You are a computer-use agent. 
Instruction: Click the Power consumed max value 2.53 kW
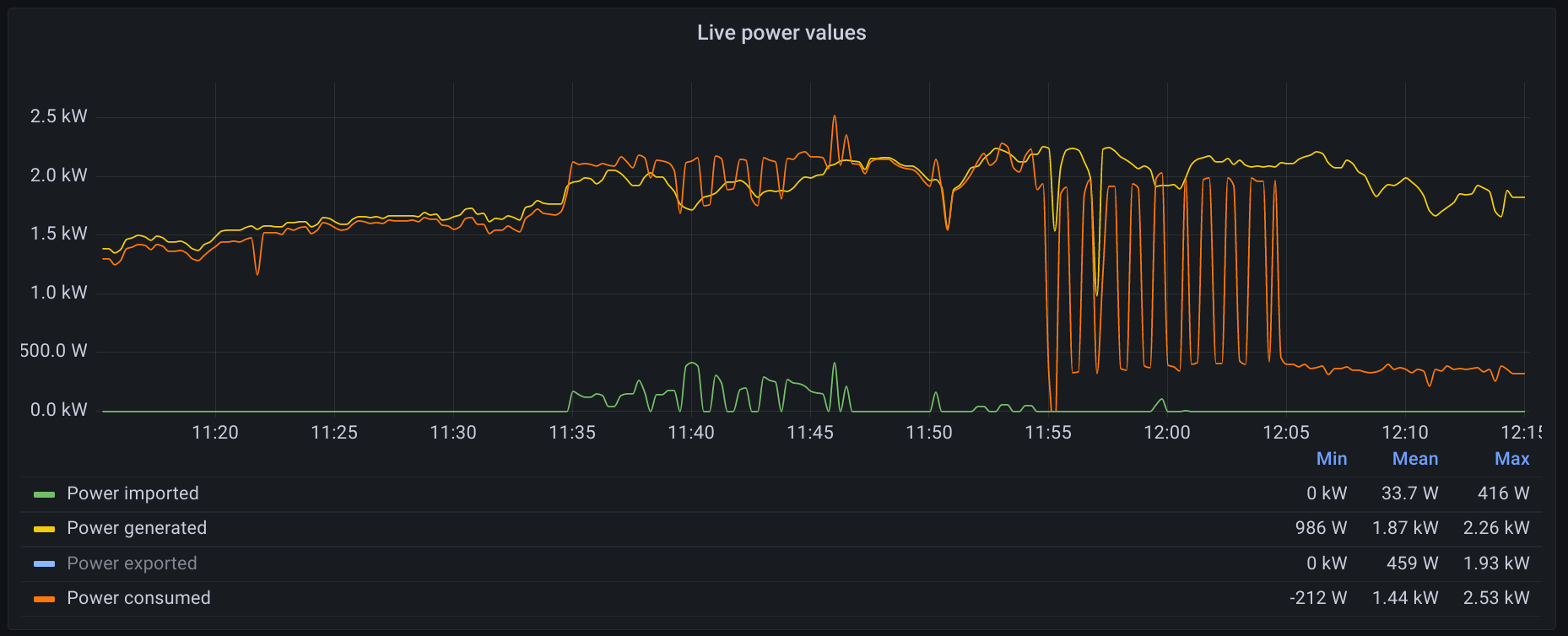click(1496, 598)
